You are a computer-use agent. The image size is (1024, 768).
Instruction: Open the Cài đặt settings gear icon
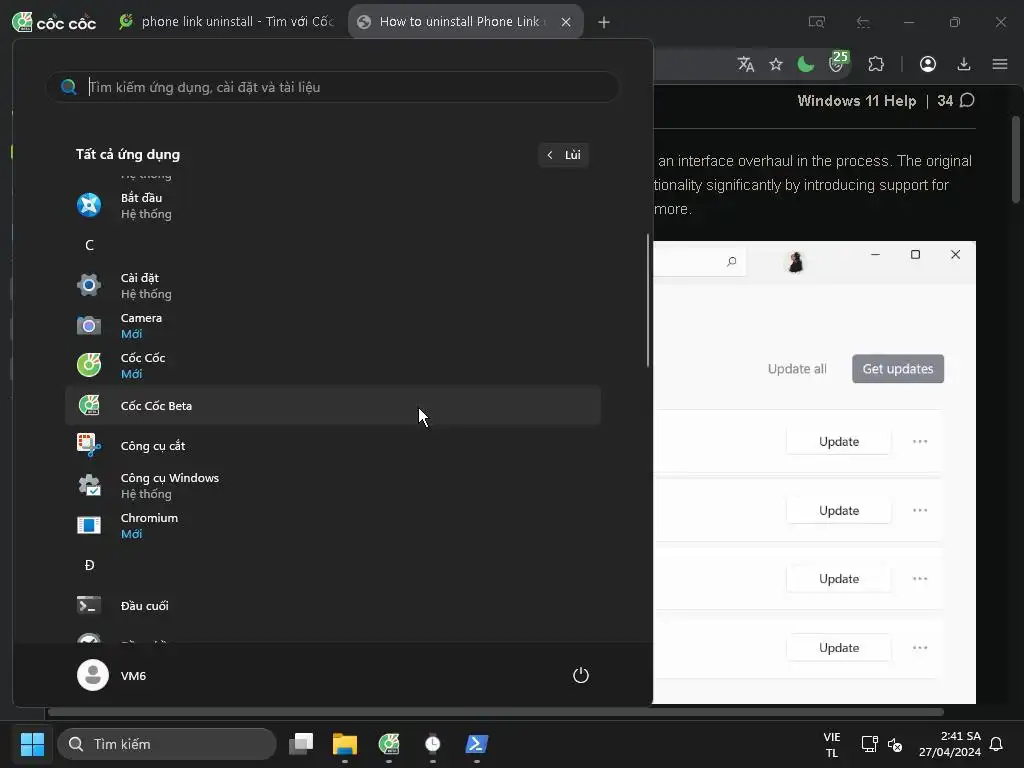[x=89, y=285]
